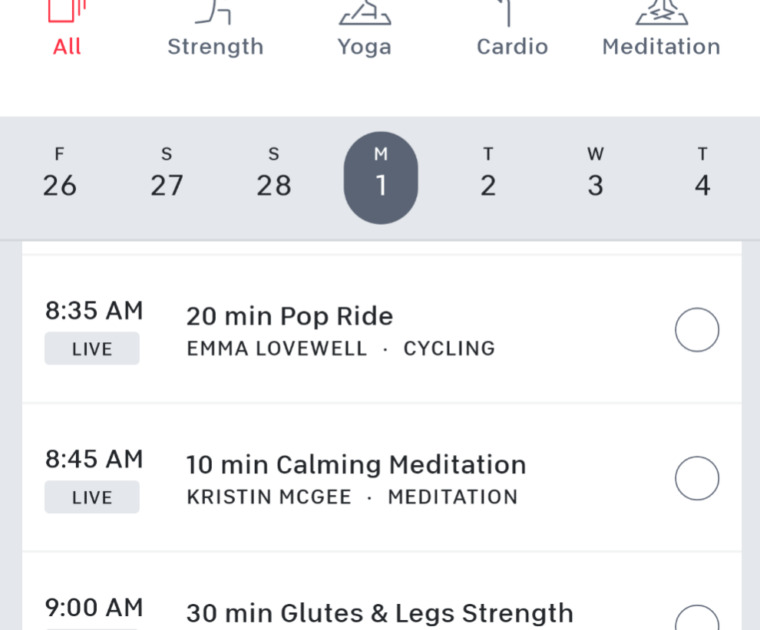Go to Tuesday 2 schedule

pyautogui.click(x=488, y=173)
